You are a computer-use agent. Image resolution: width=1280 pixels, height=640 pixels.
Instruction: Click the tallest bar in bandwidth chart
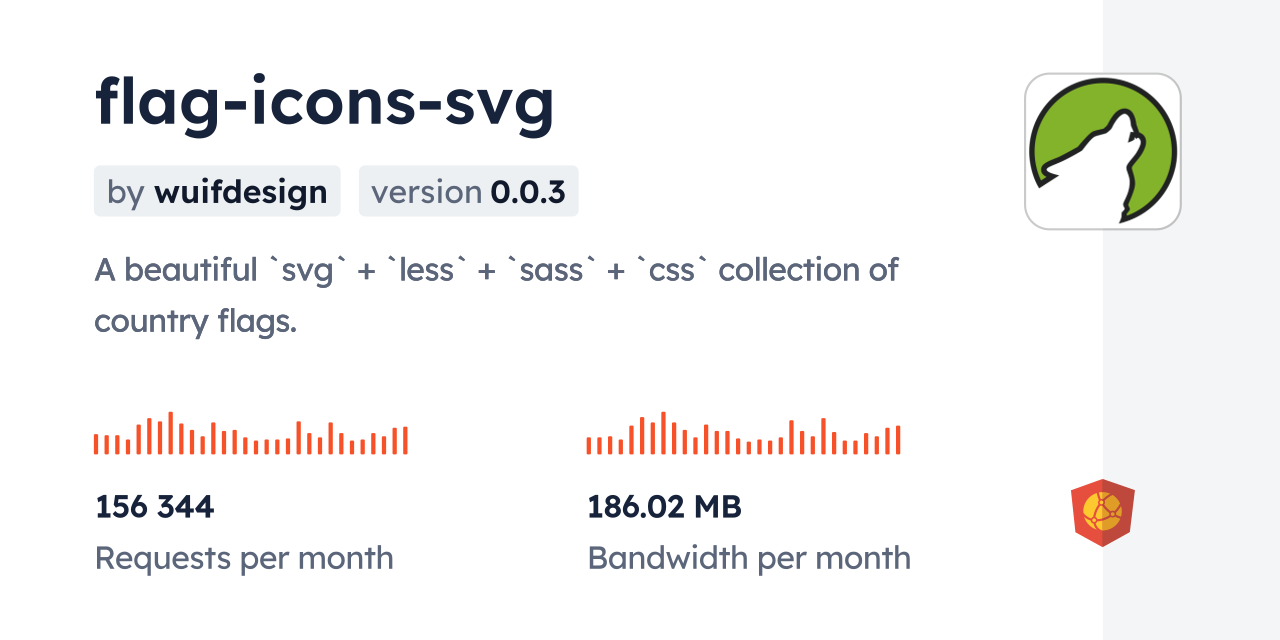(x=663, y=433)
